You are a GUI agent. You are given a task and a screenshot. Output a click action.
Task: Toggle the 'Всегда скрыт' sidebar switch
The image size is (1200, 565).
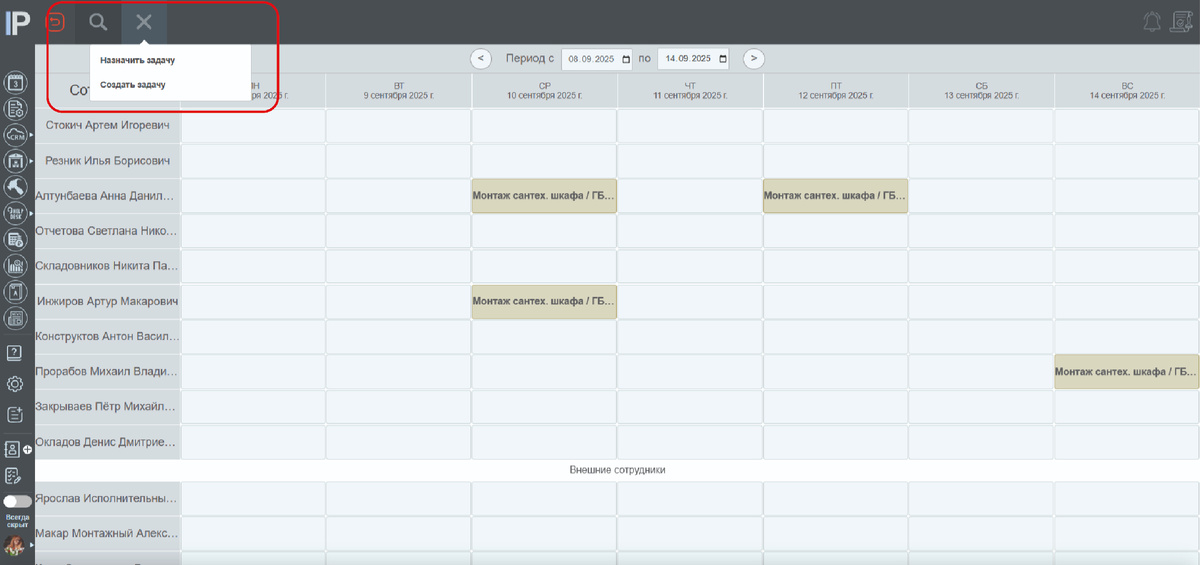coord(17,501)
